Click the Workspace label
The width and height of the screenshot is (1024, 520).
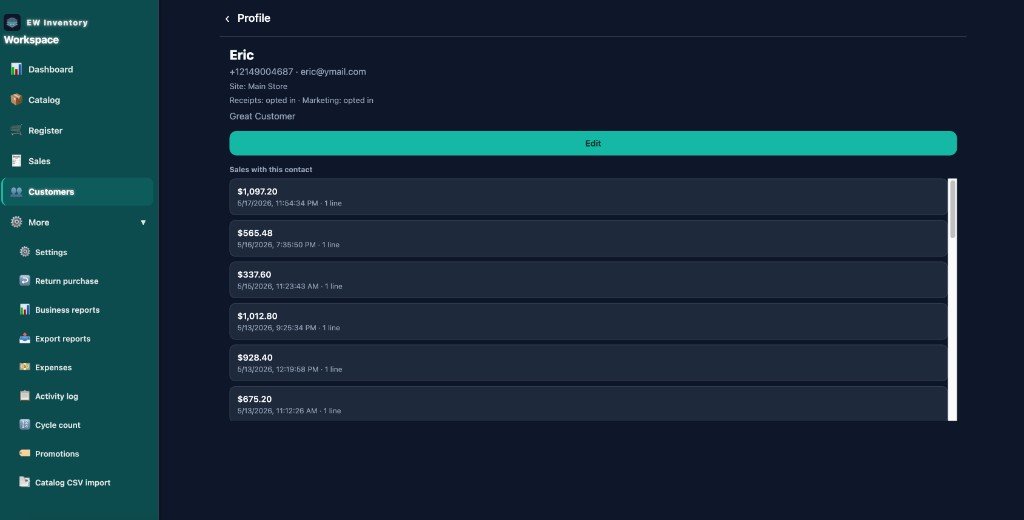[31, 40]
